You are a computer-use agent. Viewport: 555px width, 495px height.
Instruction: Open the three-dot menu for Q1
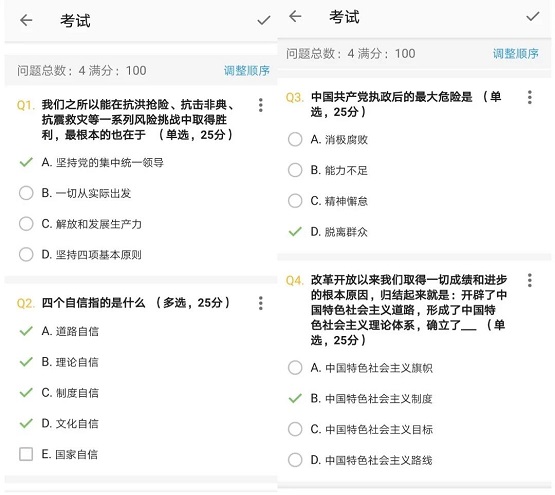[x=261, y=105]
